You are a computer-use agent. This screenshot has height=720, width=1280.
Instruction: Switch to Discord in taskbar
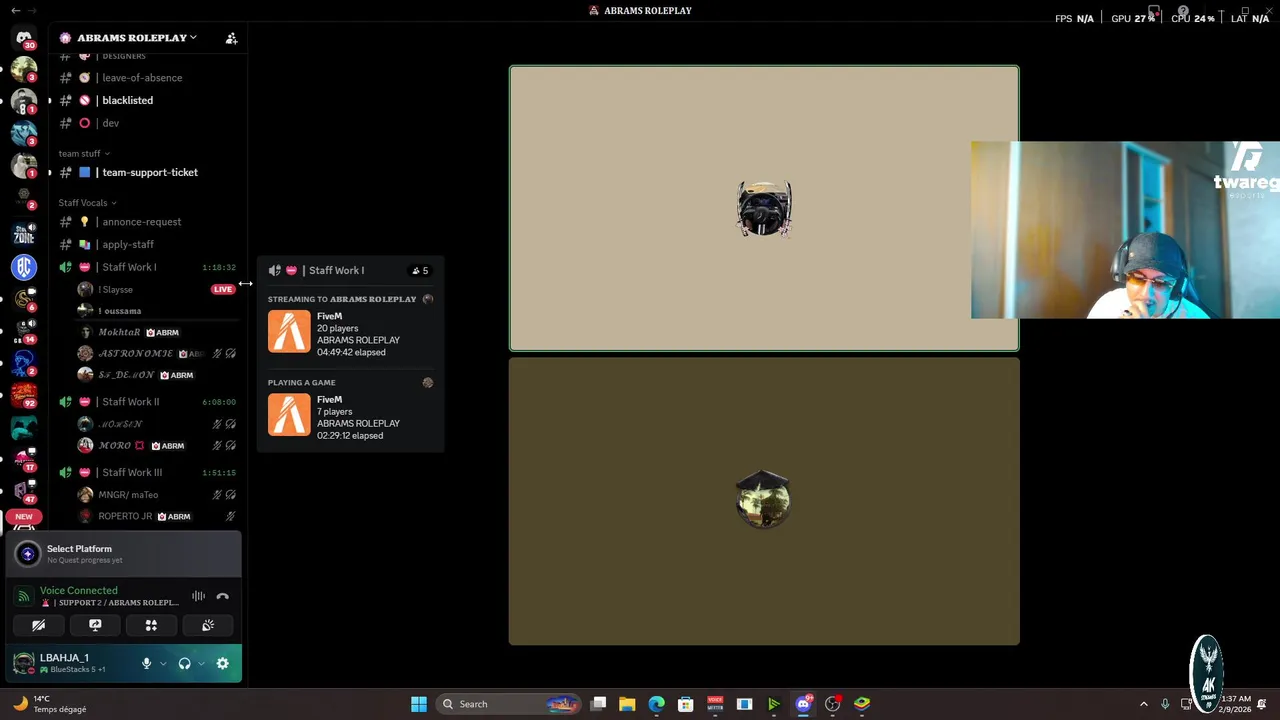point(803,704)
